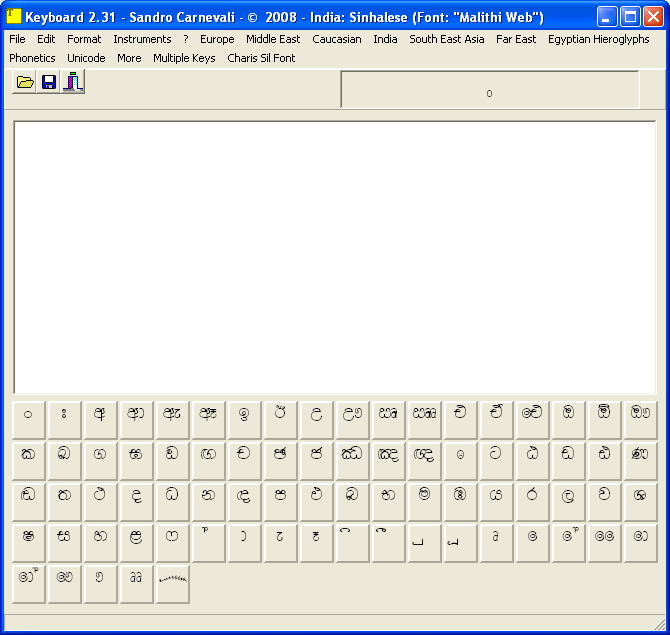This screenshot has height=635, width=670.
Task: Open the South East Asia menu
Action: point(447,39)
